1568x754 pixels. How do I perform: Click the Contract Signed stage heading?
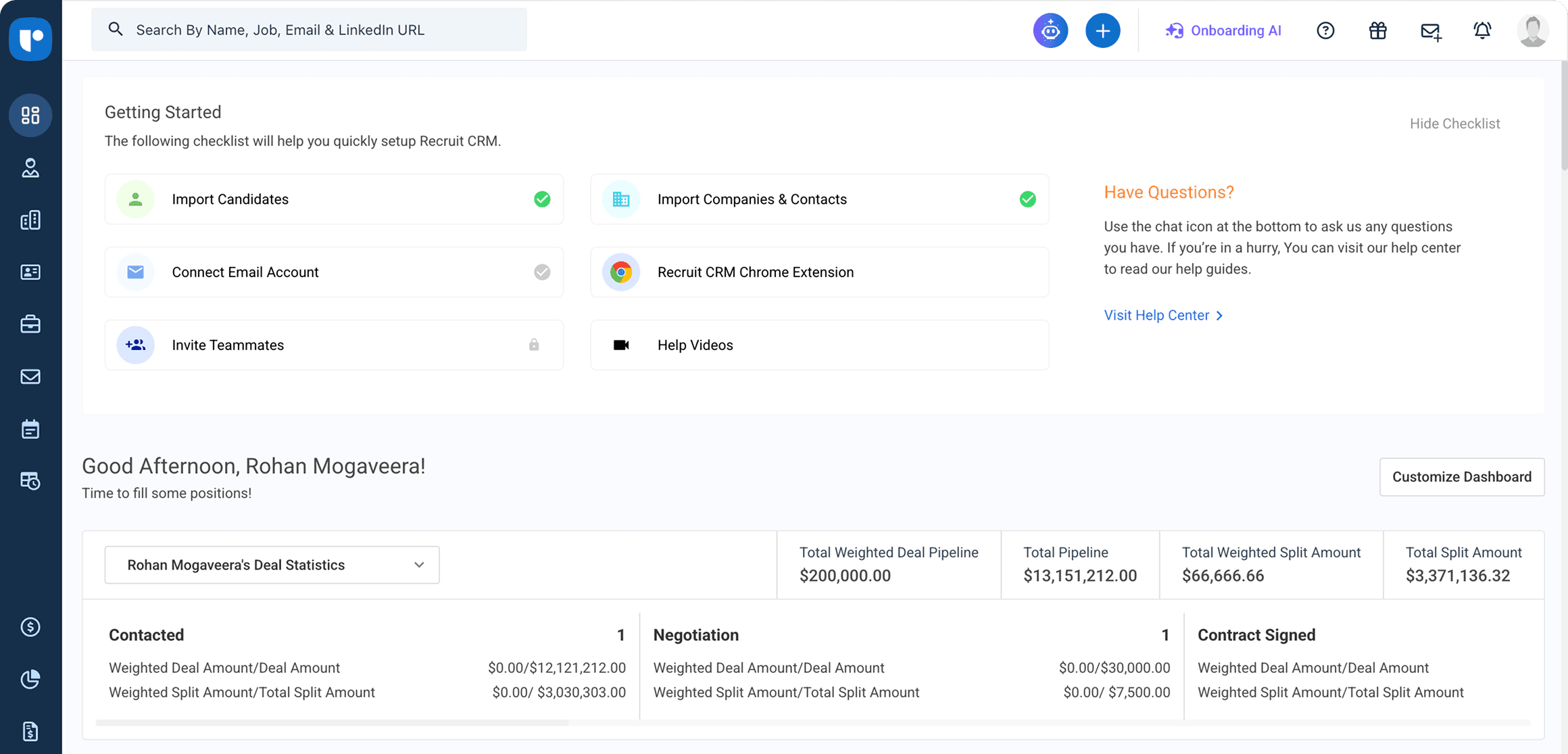pos(1256,635)
